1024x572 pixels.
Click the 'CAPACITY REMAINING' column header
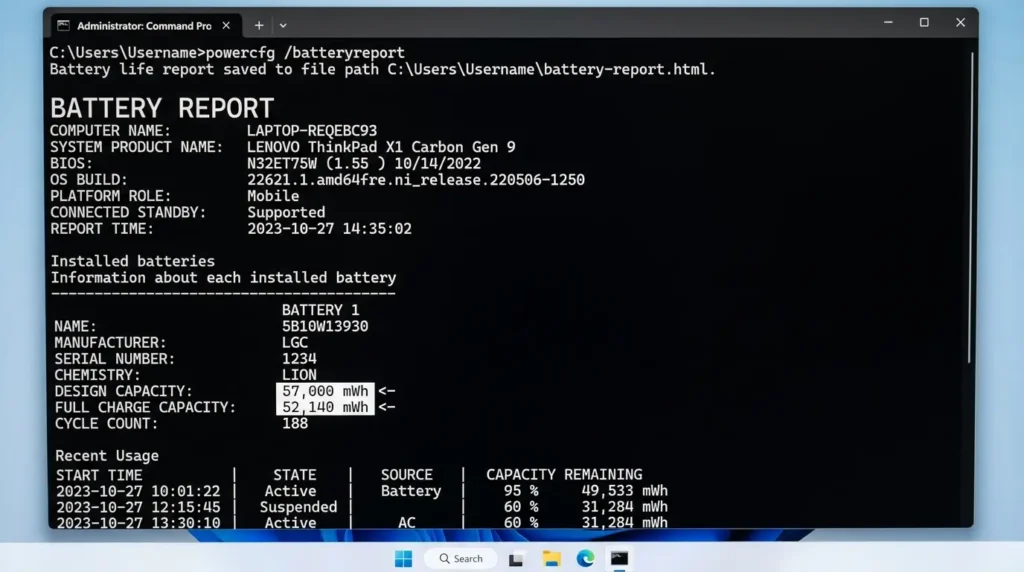[564, 475]
